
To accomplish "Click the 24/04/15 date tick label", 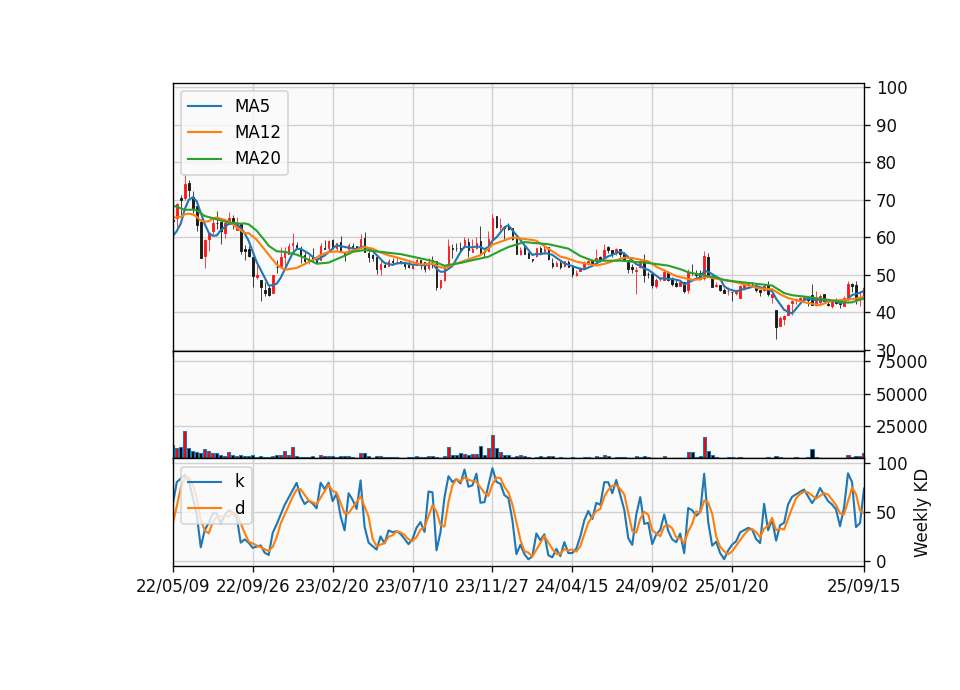I will 572,586.
